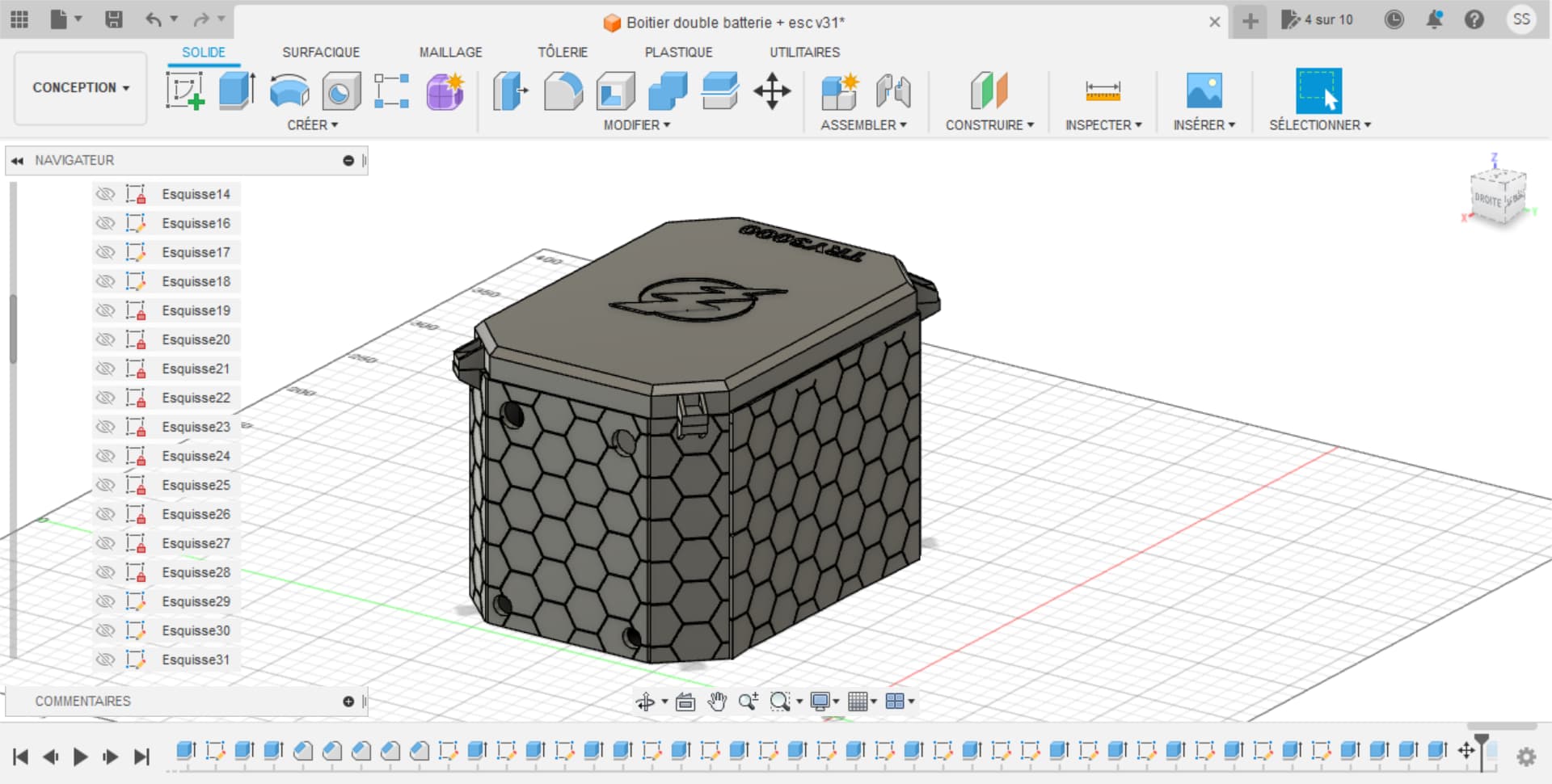Expand the MODIFIER menu
The image size is (1552, 784).
pos(637,125)
